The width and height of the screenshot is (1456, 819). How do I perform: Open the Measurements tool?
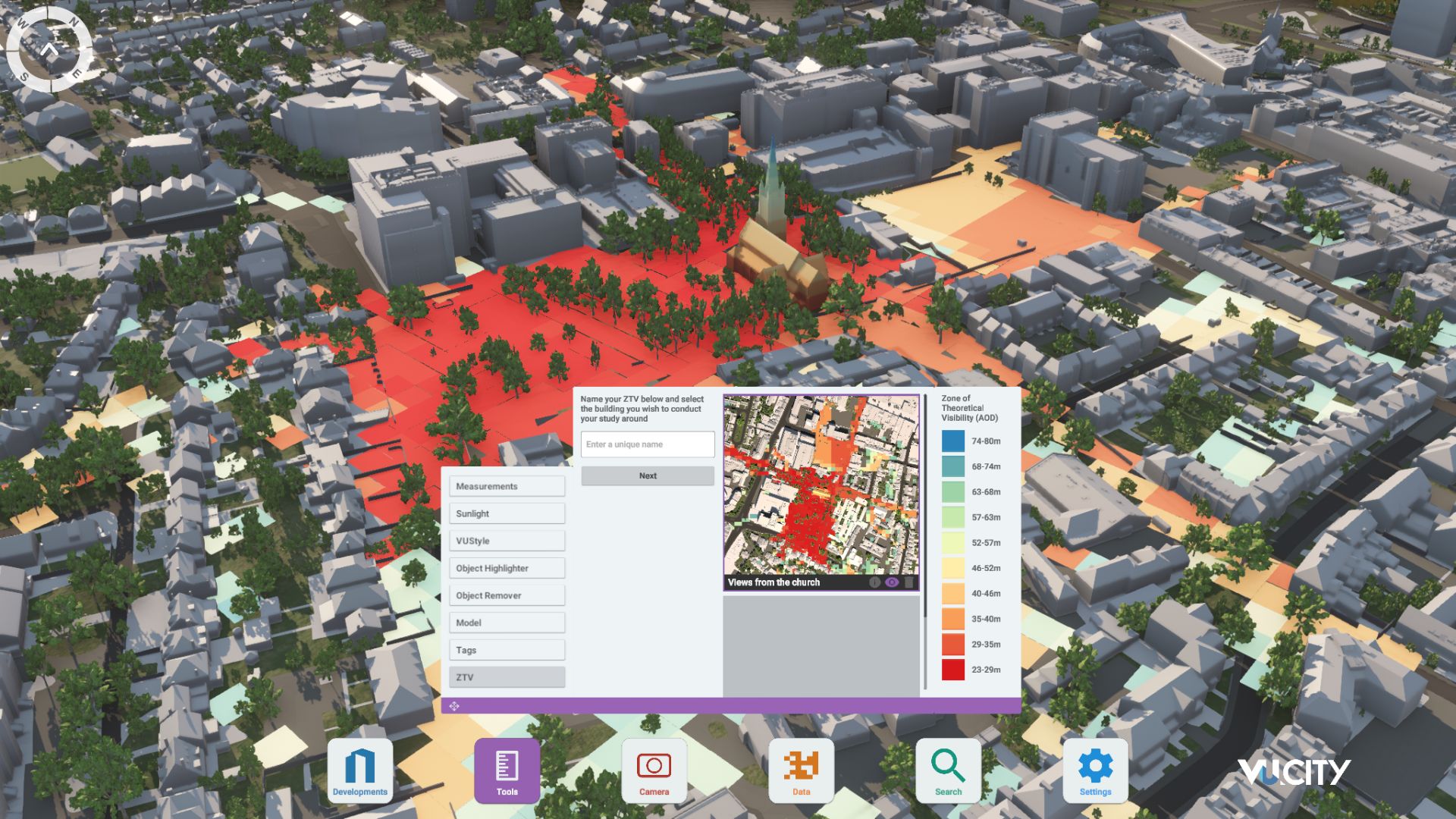click(507, 486)
